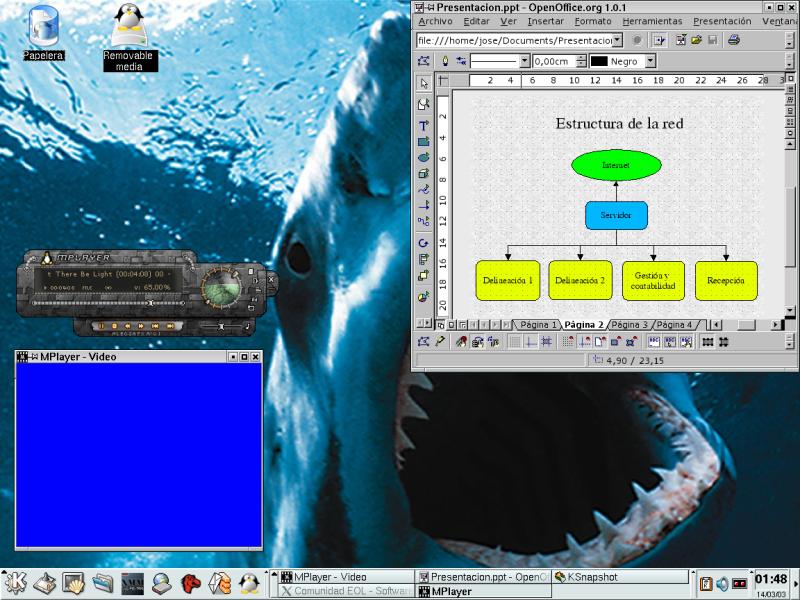Open the Archivo menu
Screen dimensions: 800x600
coord(435,21)
